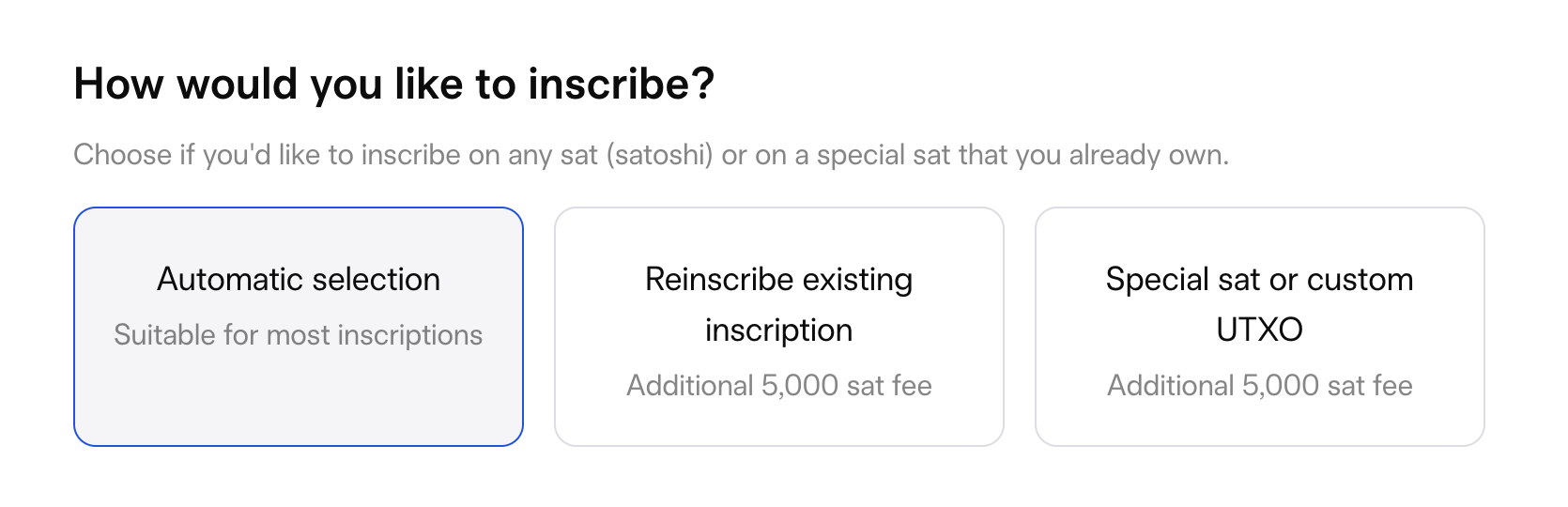Image resolution: width=1568 pixels, height=507 pixels.
Task: Click the word 'UTXO' in the third card
Action: pos(1260,330)
